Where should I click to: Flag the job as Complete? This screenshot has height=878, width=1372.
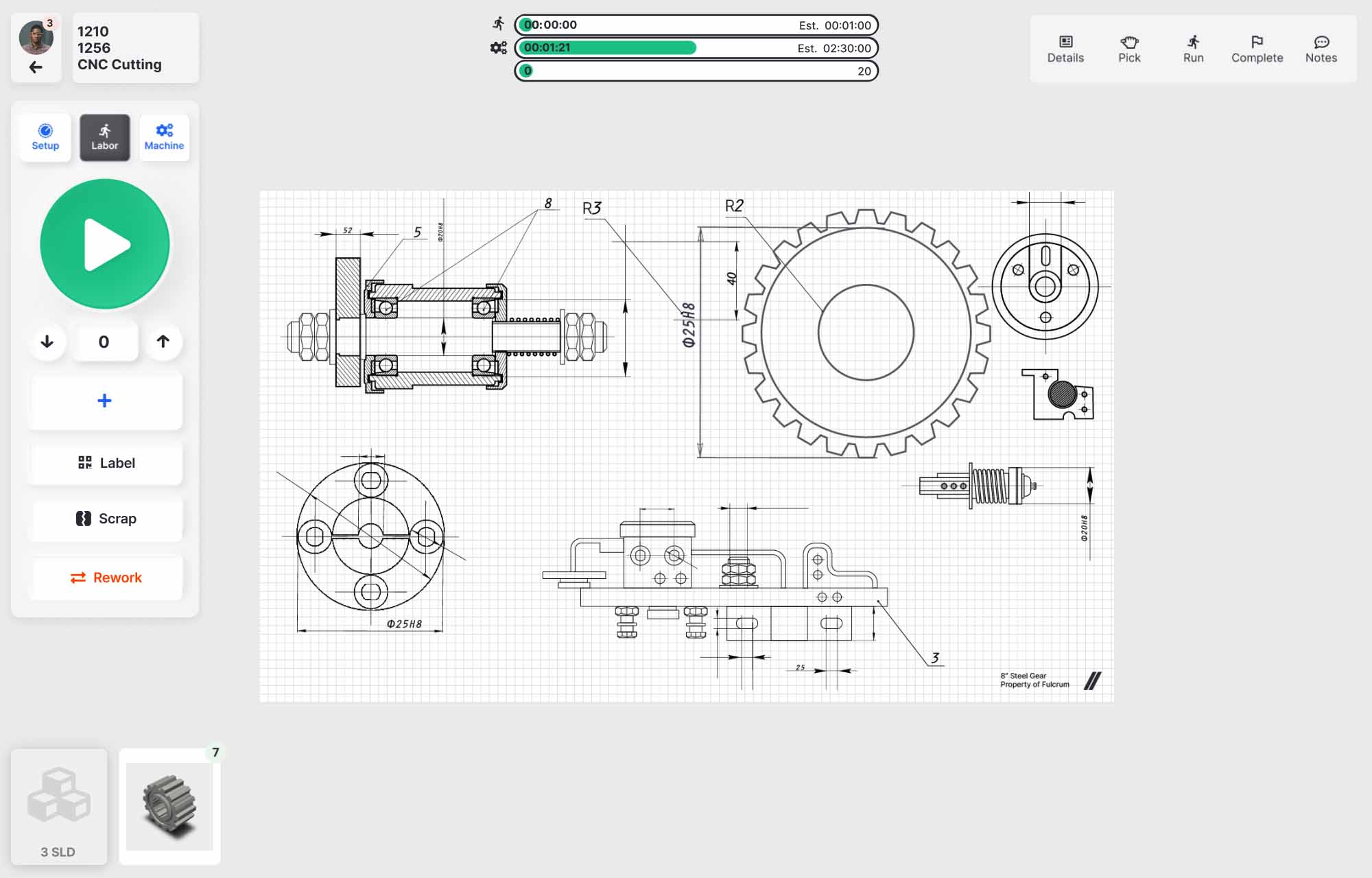point(1256,48)
